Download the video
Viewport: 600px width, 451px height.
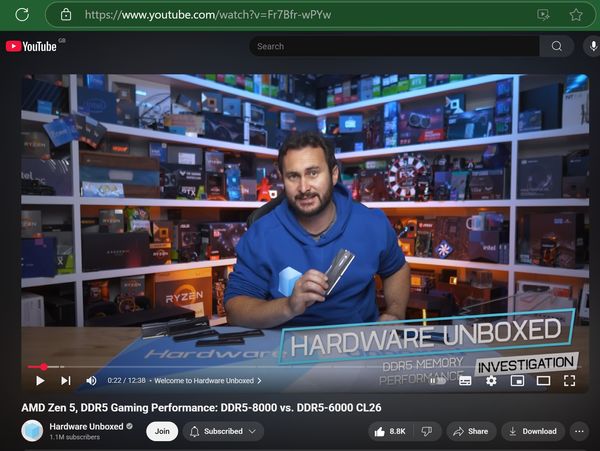pos(533,431)
